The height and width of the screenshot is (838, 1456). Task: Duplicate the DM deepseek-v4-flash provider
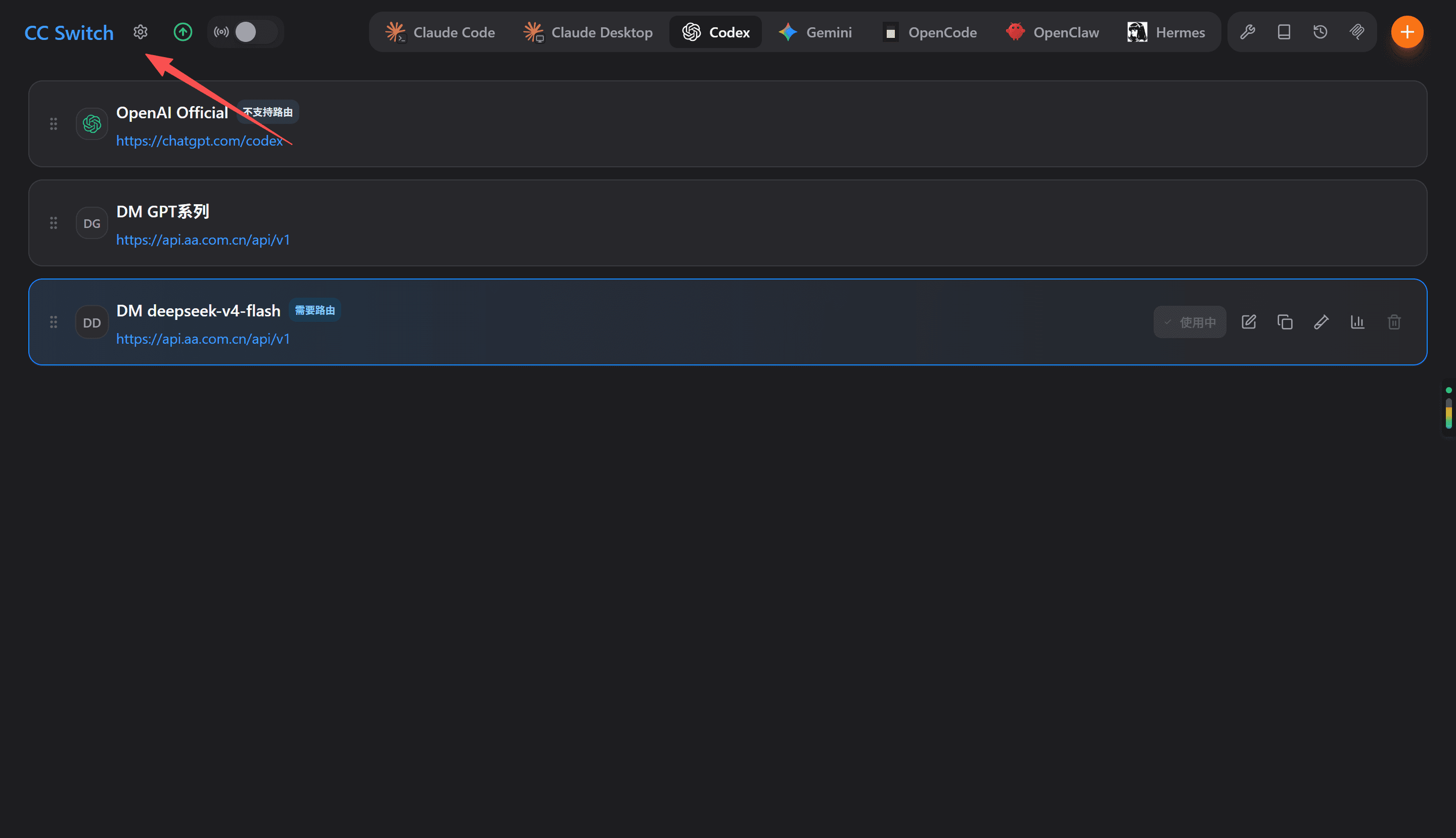click(x=1285, y=322)
